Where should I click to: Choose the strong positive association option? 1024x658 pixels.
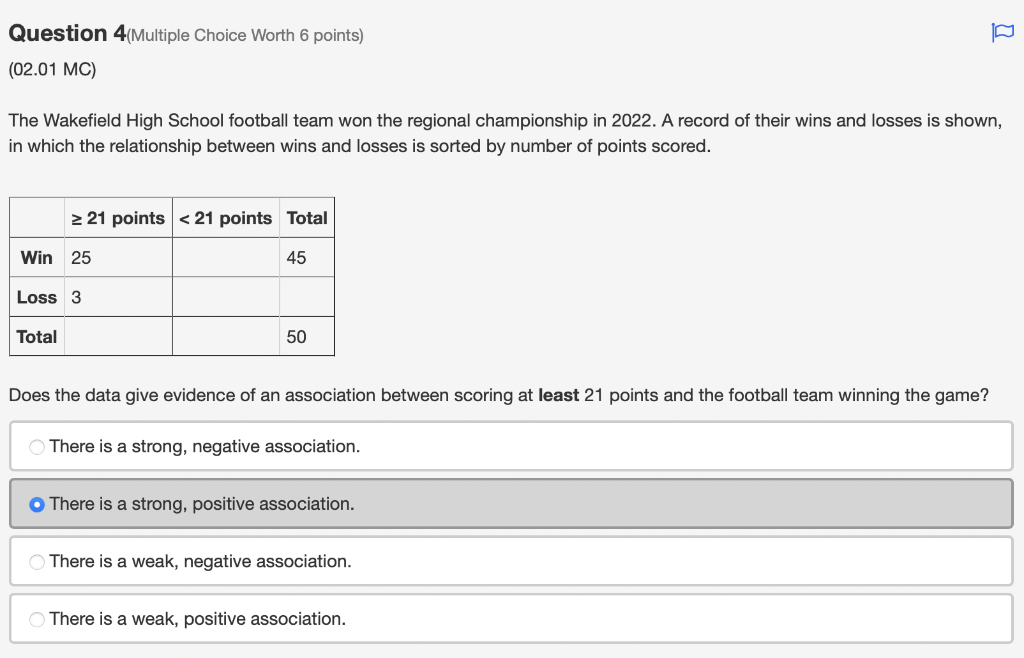(37, 505)
